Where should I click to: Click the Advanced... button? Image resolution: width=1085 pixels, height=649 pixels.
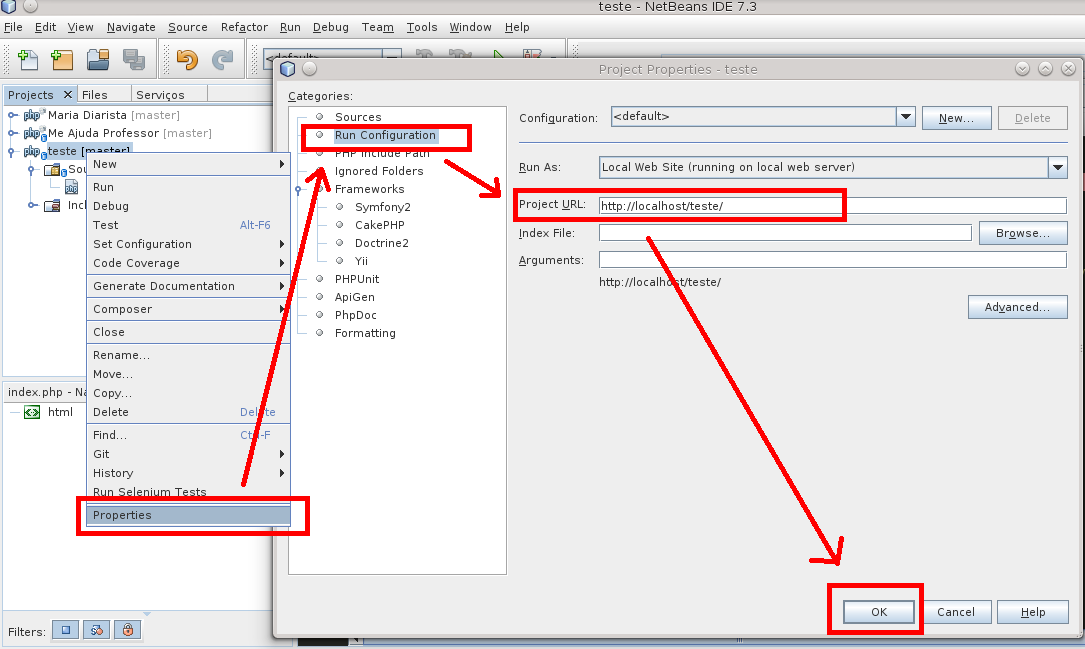point(1017,307)
